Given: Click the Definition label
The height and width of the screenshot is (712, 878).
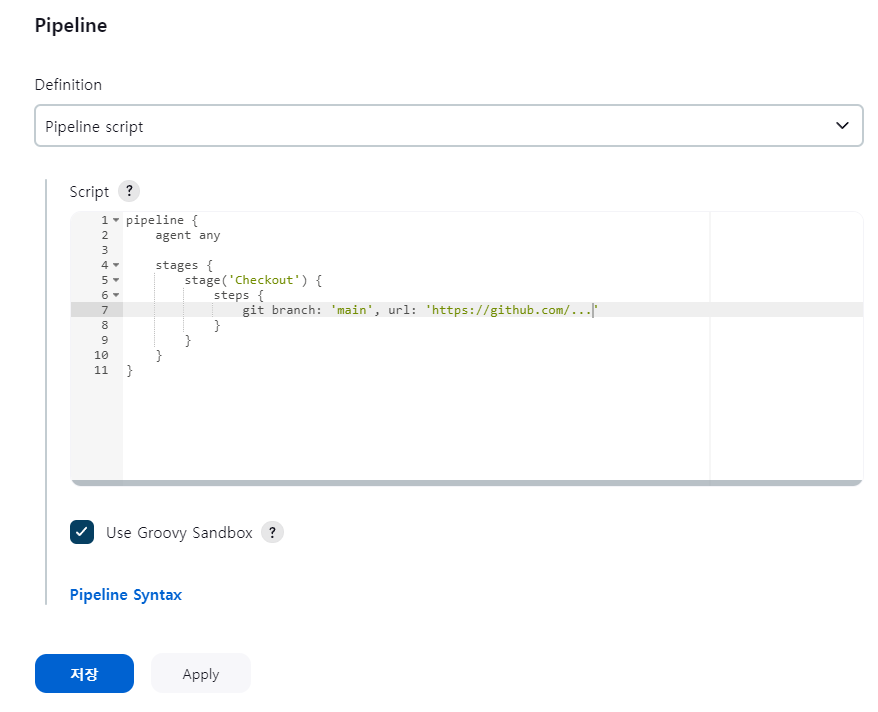Looking at the screenshot, I should [68, 85].
